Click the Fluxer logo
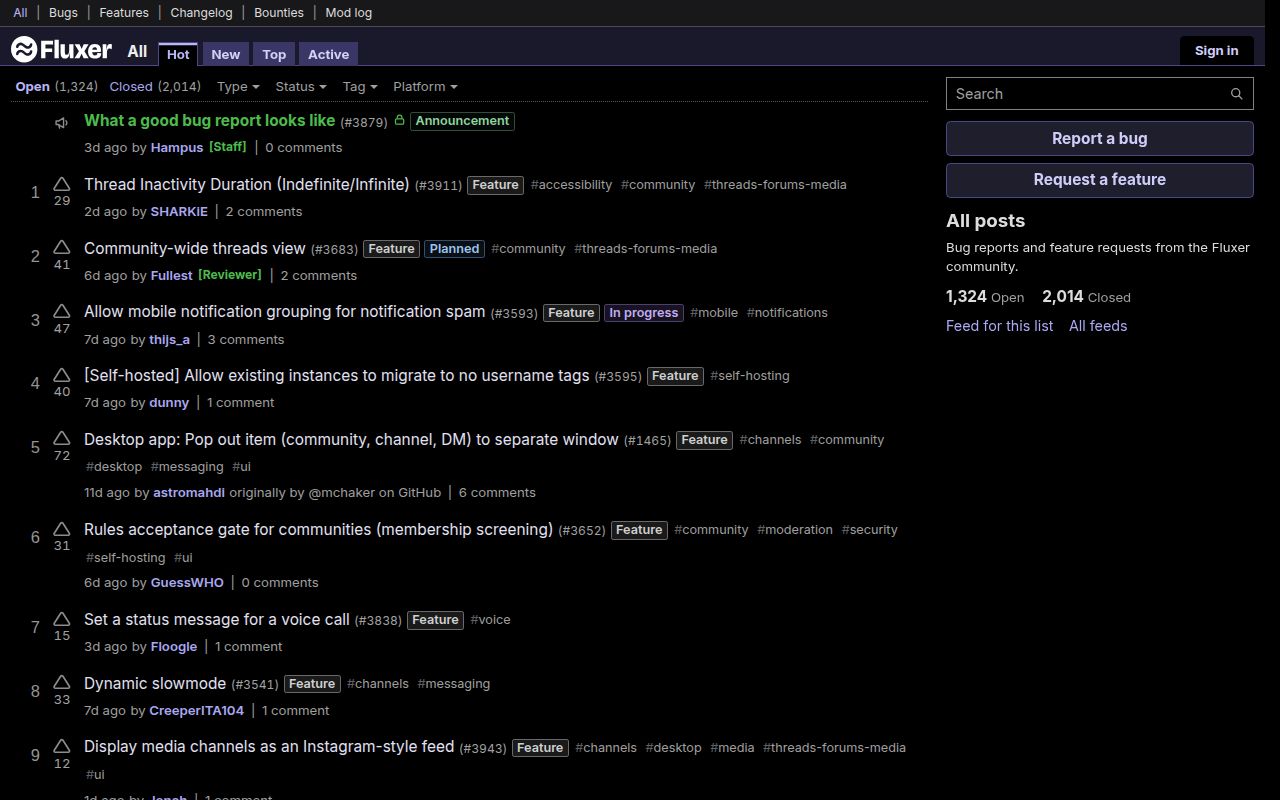This screenshot has width=1280, height=800. coord(61,50)
